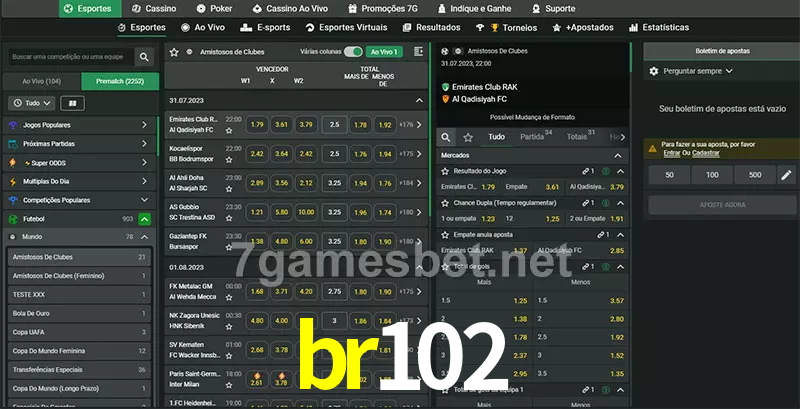Click the layout switch icon next to Tudo
This screenshot has width=800, height=409.
(x=72, y=103)
